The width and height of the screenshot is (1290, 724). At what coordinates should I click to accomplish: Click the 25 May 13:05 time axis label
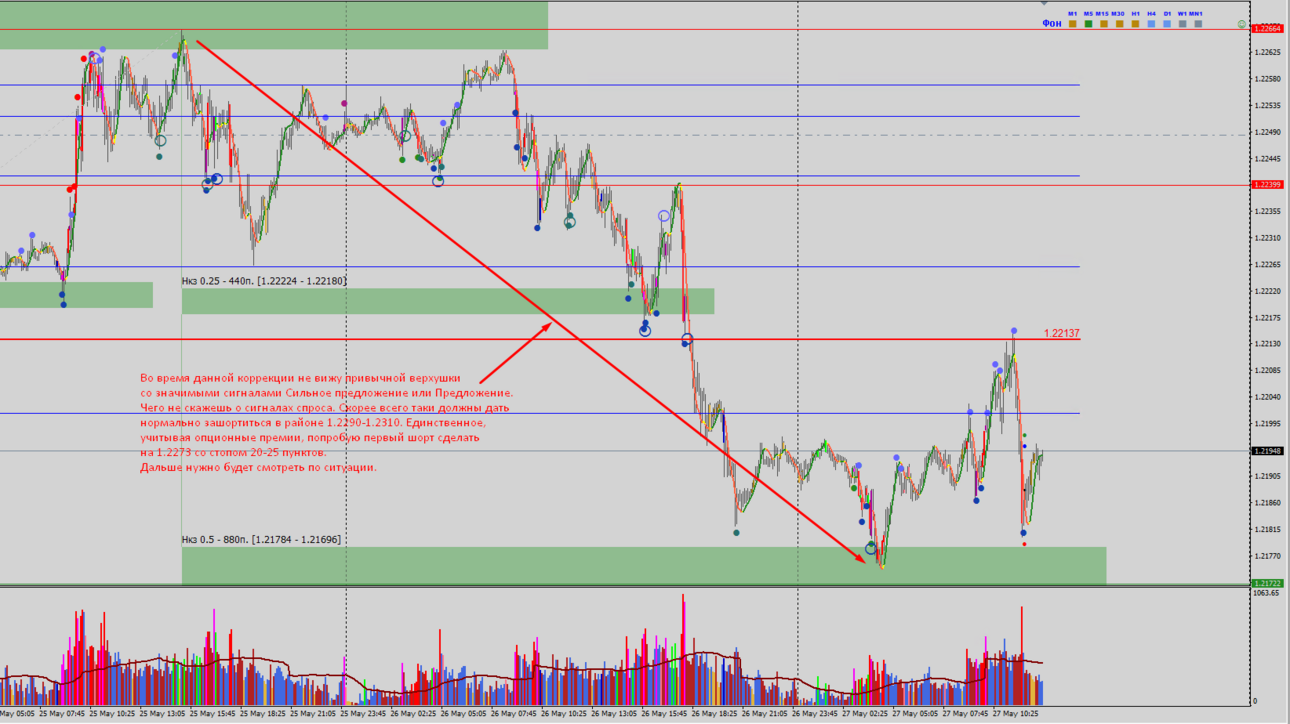point(163,714)
